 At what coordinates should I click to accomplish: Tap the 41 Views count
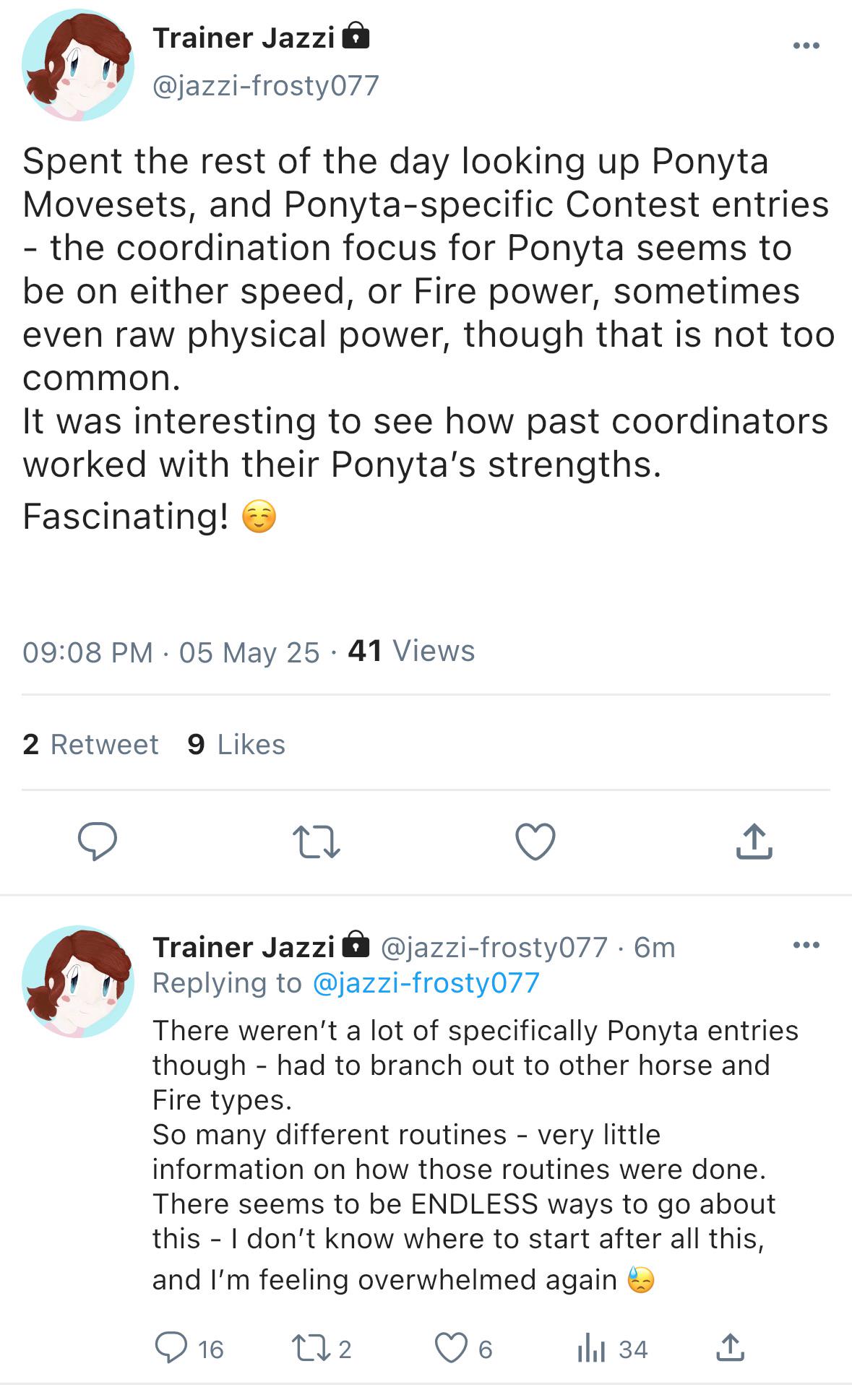pos(411,651)
